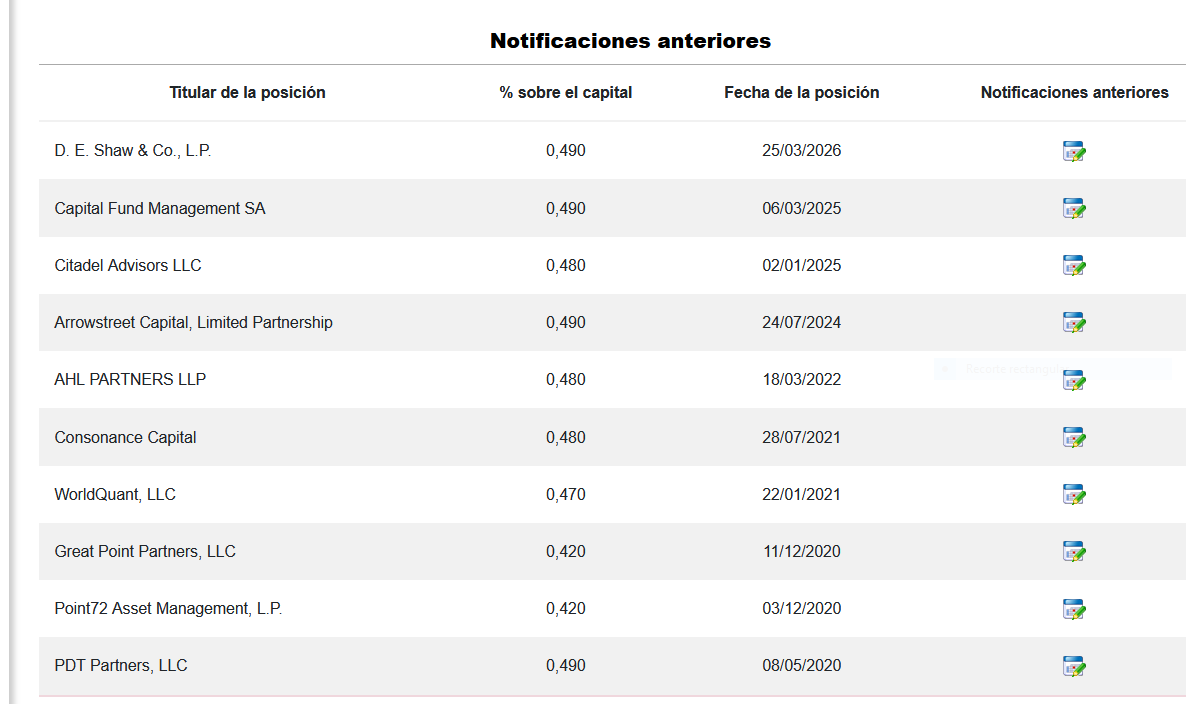View Great Point Partners notifications icon
This screenshot has width=1186, height=704.
click(x=1074, y=552)
